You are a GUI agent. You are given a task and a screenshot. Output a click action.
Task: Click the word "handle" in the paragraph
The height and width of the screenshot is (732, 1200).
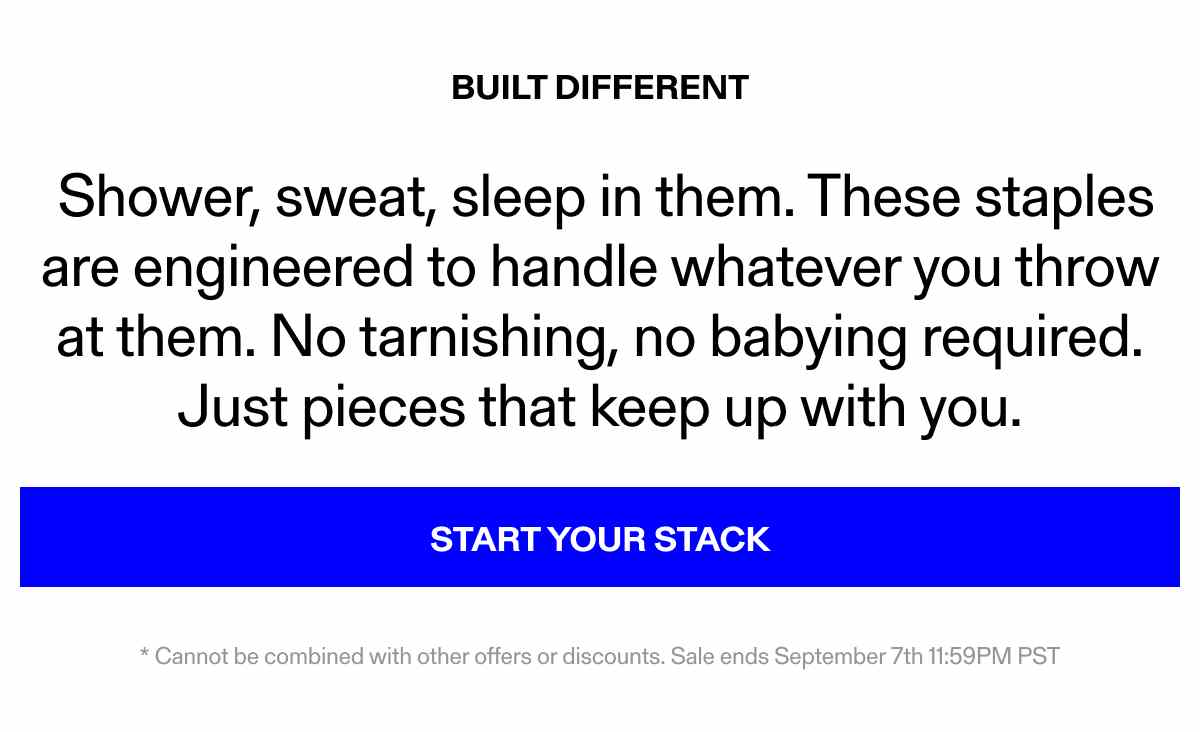(574, 268)
